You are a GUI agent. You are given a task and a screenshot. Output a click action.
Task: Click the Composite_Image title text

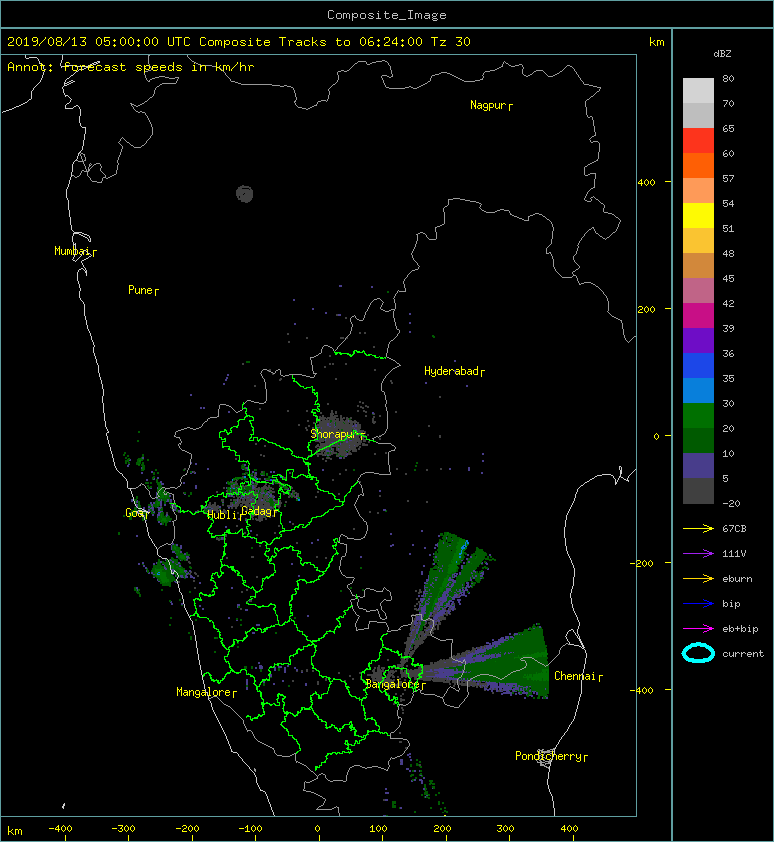(387, 15)
